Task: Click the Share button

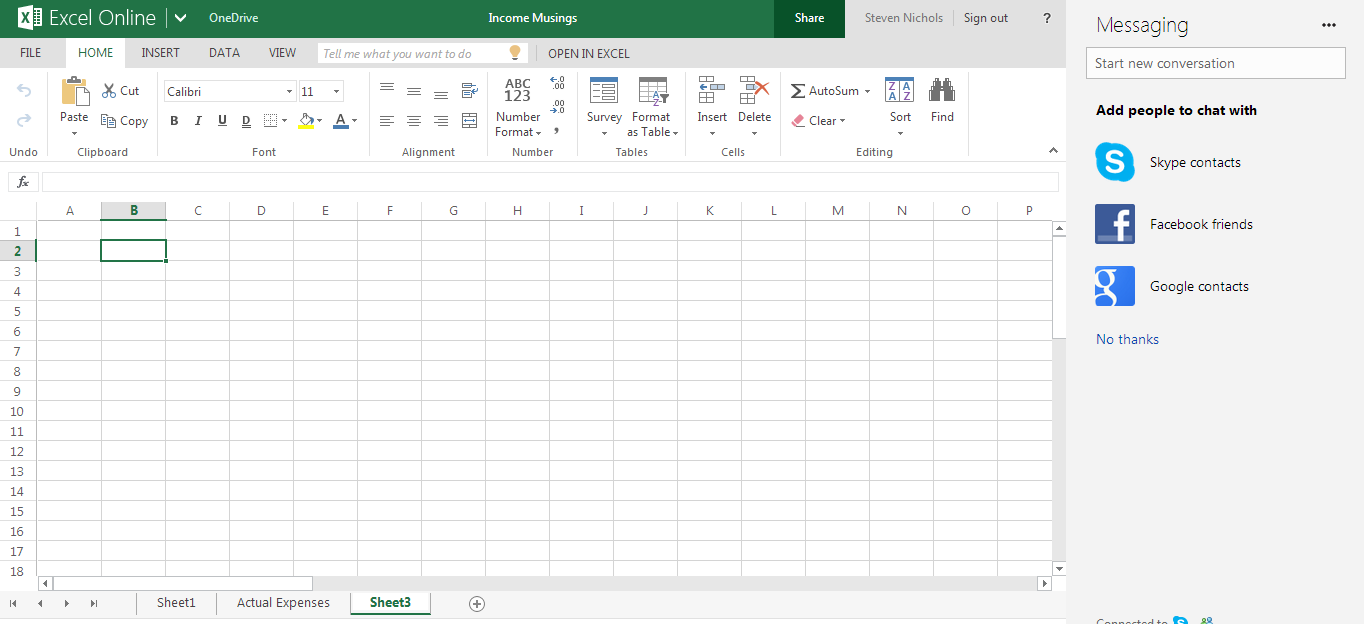Action: tap(809, 18)
